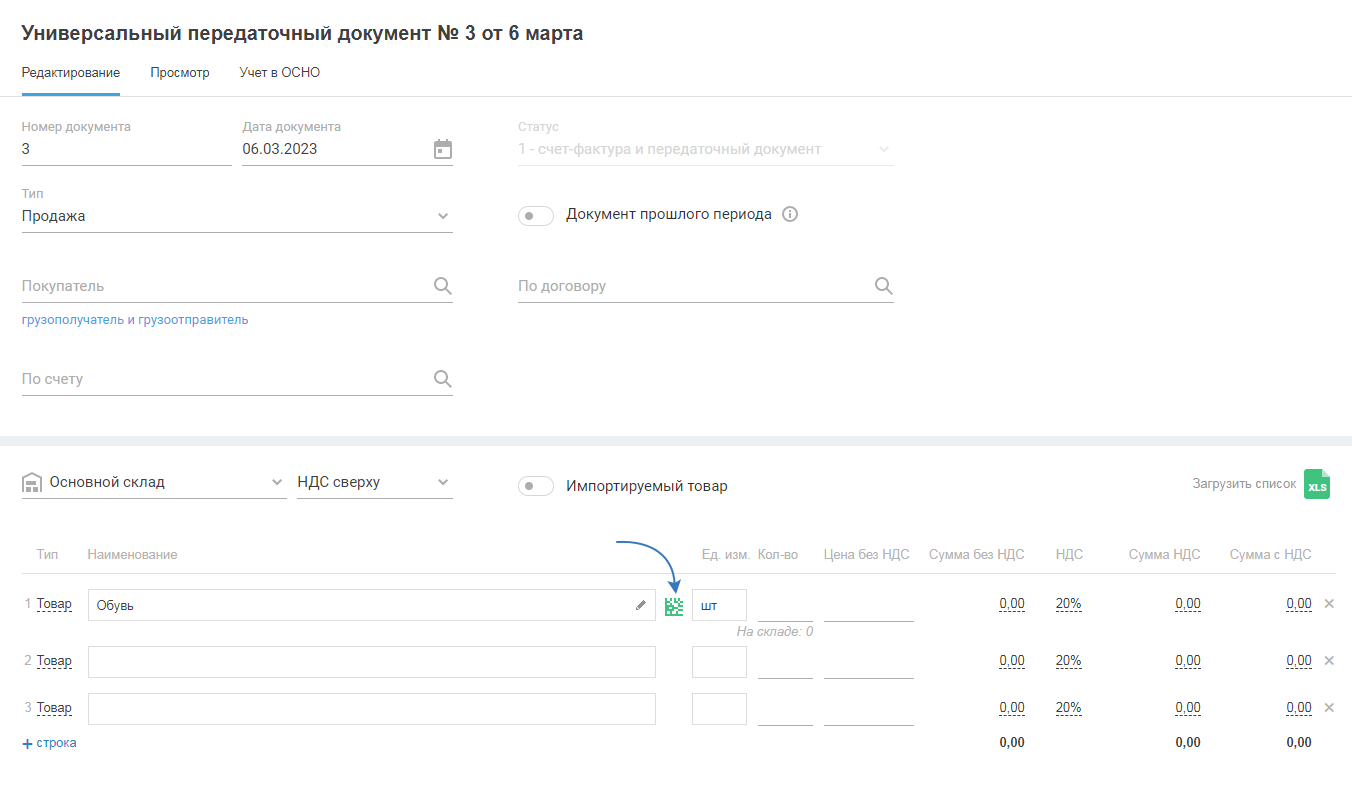Click the pencil edit icon in Обувь field
The image size is (1352, 794).
(x=641, y=605)
